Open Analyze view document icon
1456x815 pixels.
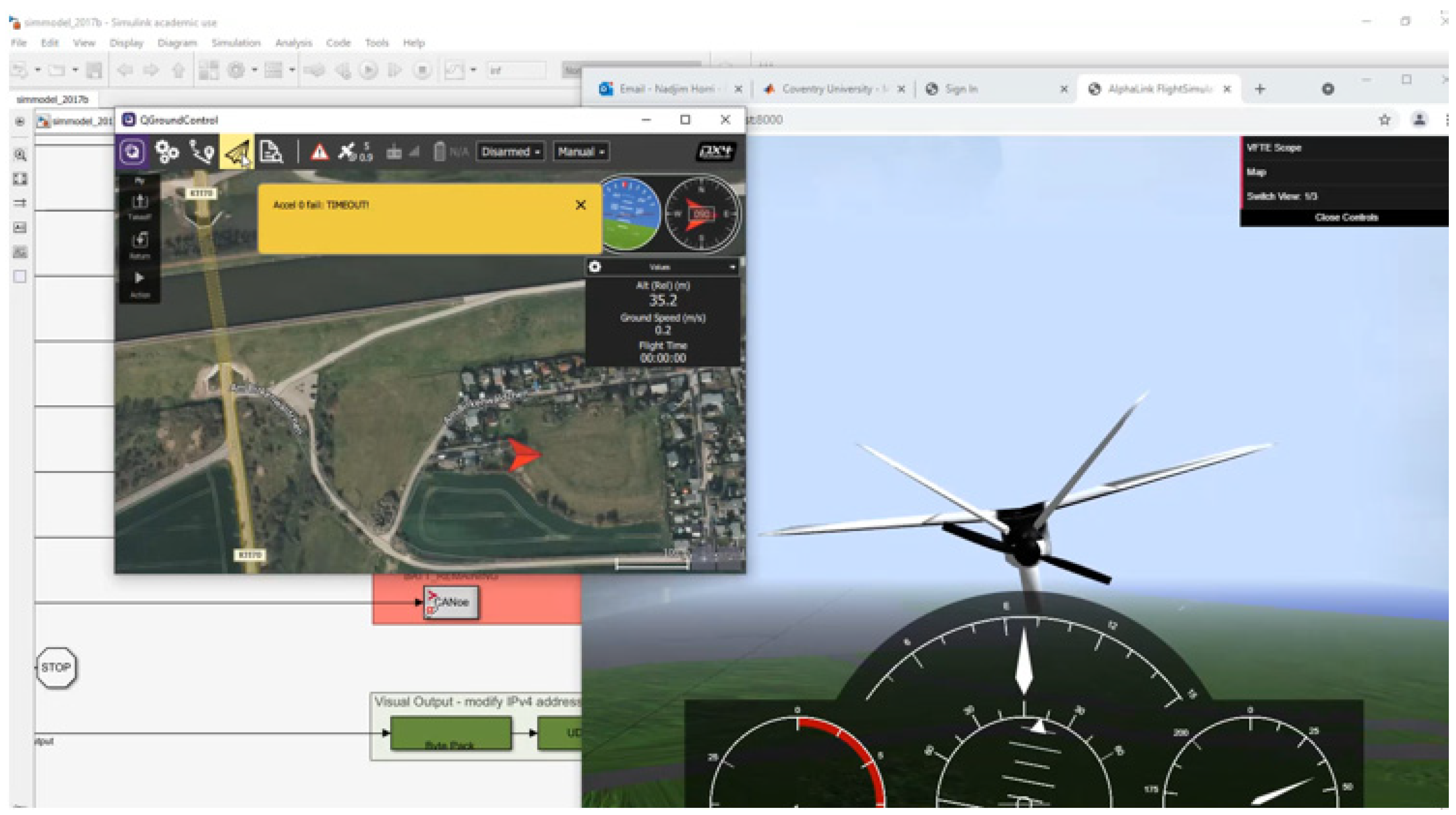point(271,151)
